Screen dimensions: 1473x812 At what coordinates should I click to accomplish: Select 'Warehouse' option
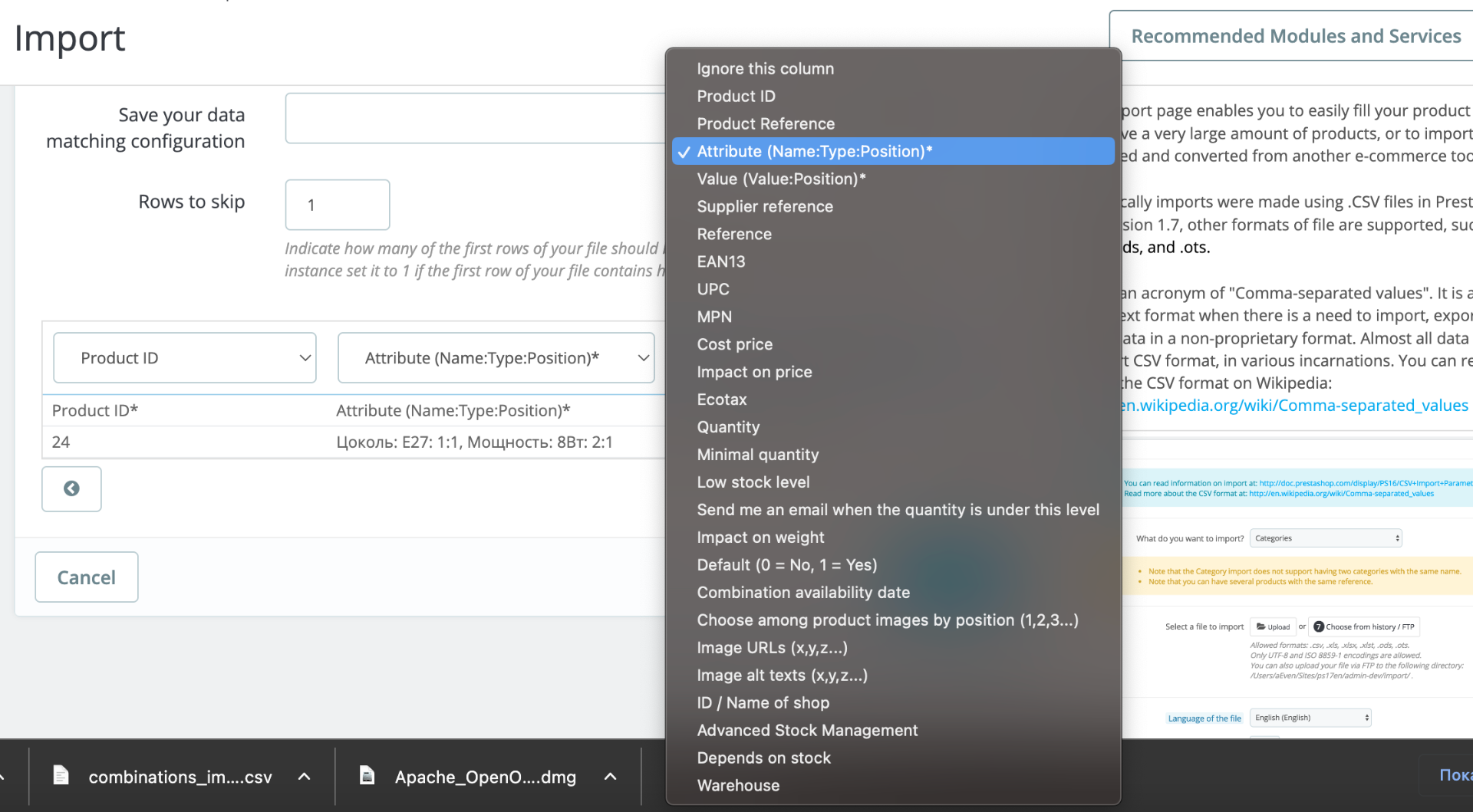click(x=893, y=787)
